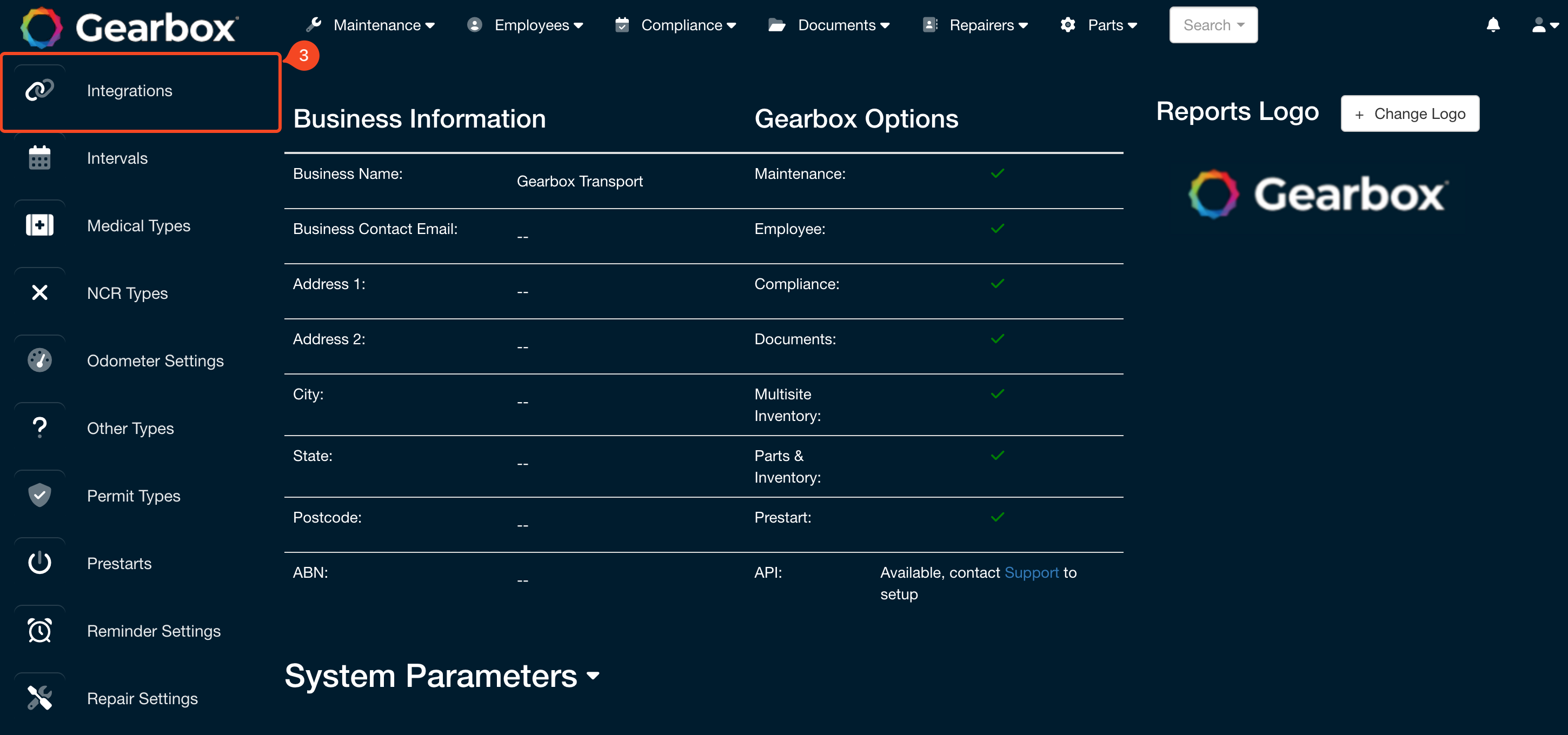Click the Postcode label

click(327, 517)
